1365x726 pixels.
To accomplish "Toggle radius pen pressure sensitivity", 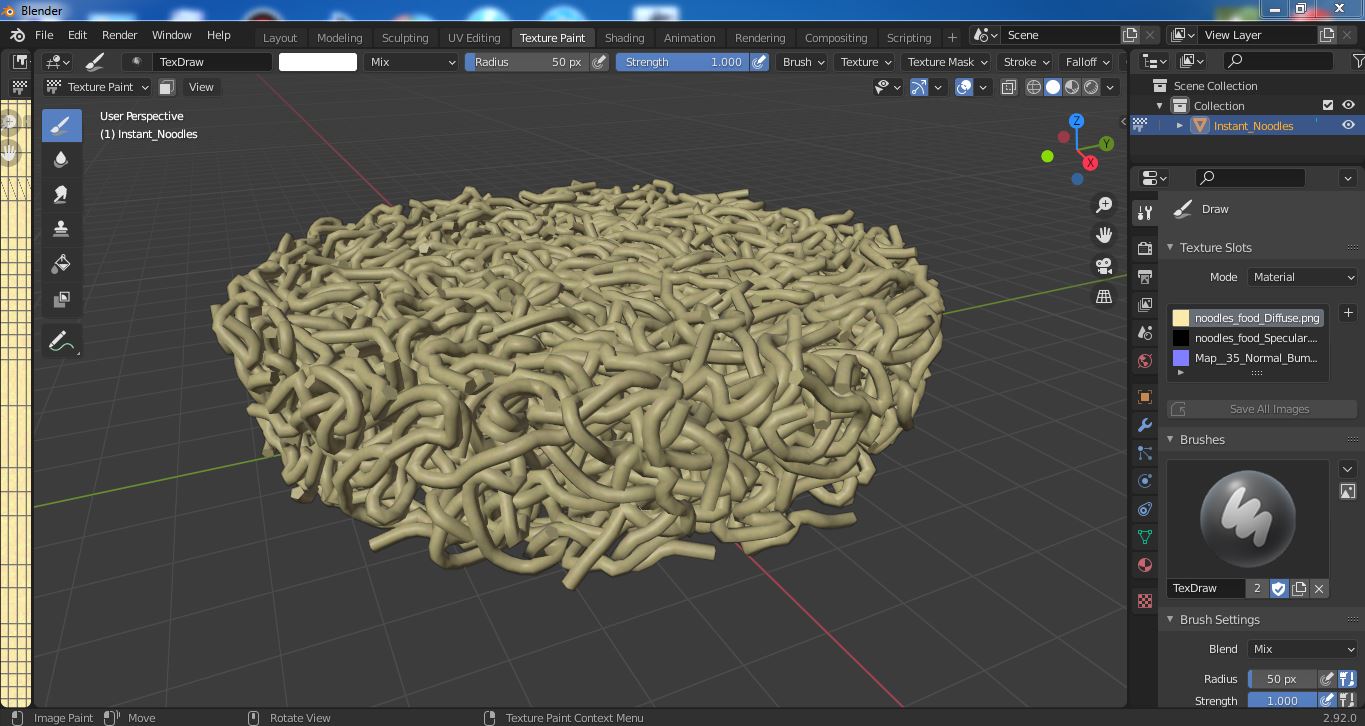I will point(599,62).
